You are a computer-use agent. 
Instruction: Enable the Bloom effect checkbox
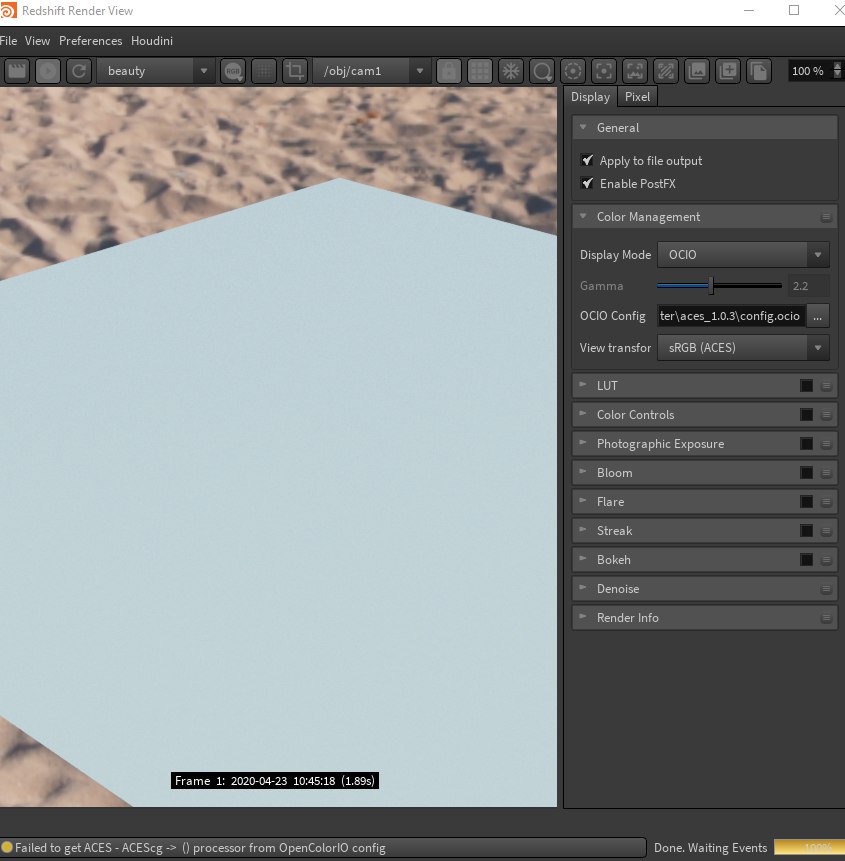click(x=806, y=473)
